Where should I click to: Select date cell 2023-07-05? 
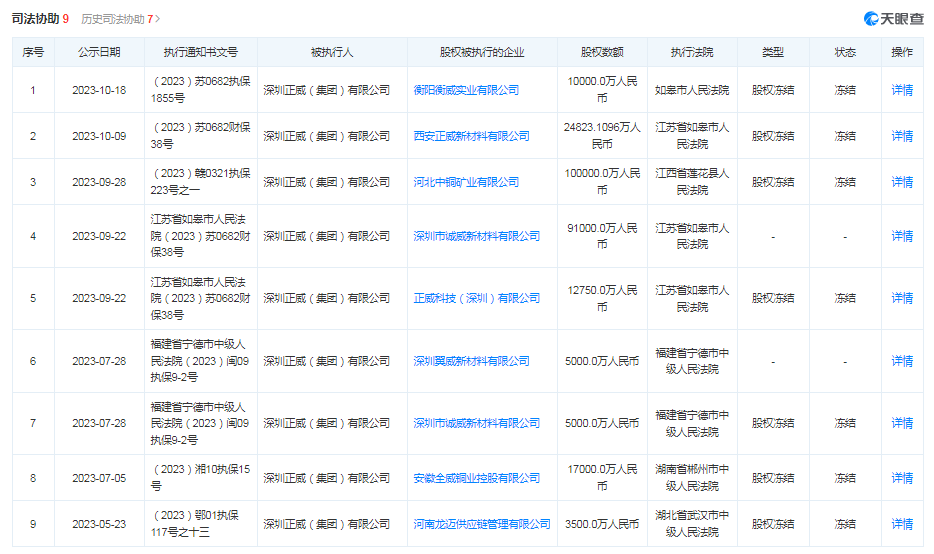point(99,478)
